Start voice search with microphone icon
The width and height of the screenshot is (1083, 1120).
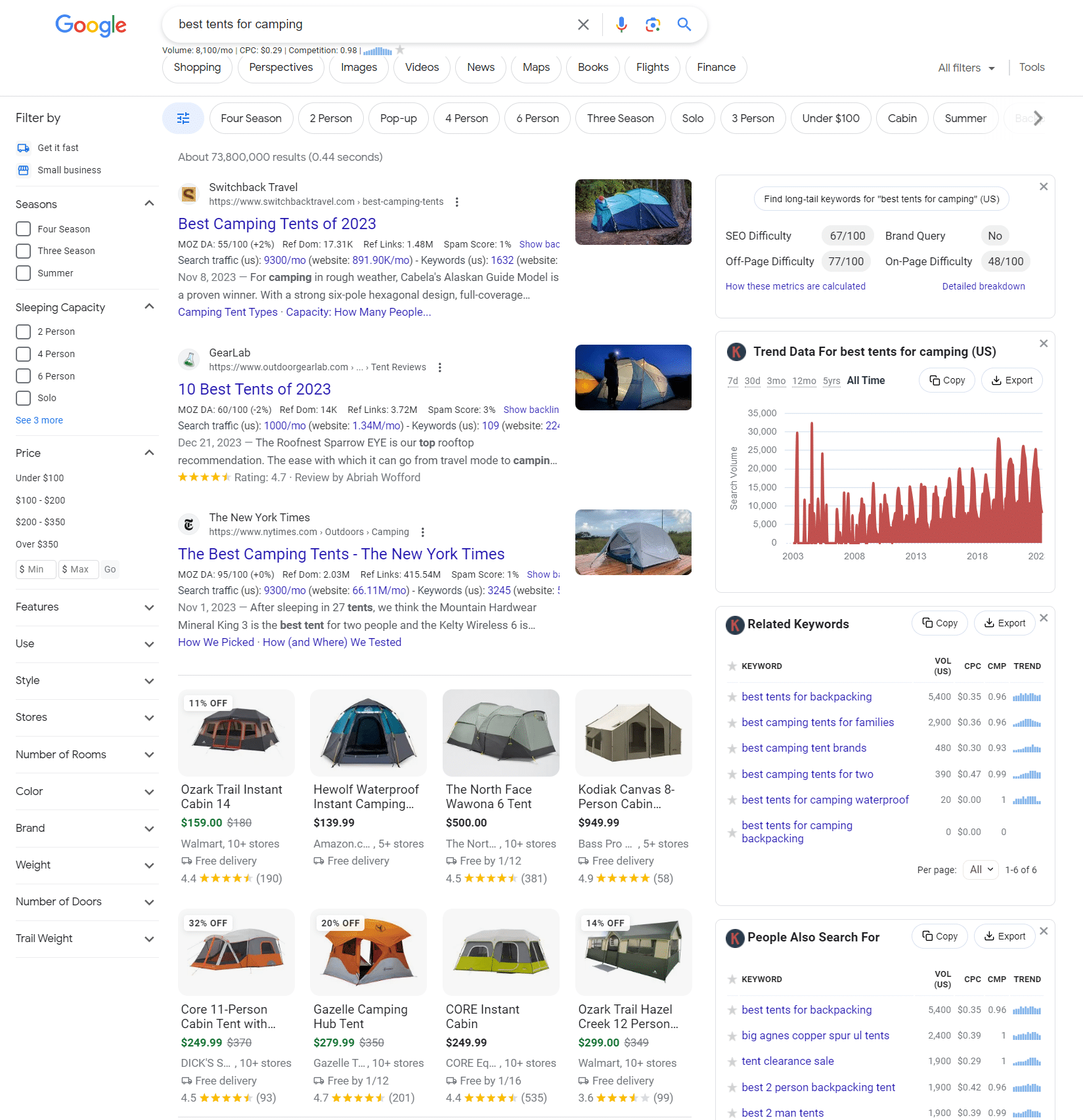[621, 25]
